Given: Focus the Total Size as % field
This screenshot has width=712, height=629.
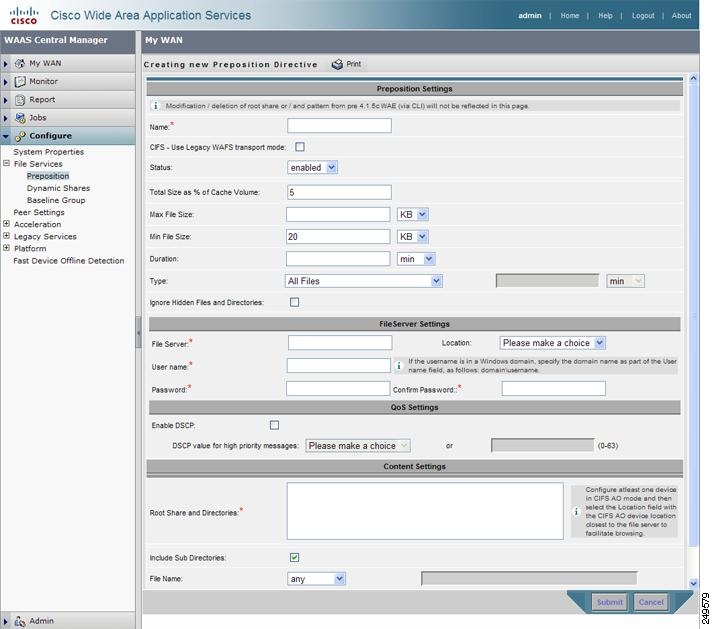Looking at the screenshot, I should (x=339, y=192).
